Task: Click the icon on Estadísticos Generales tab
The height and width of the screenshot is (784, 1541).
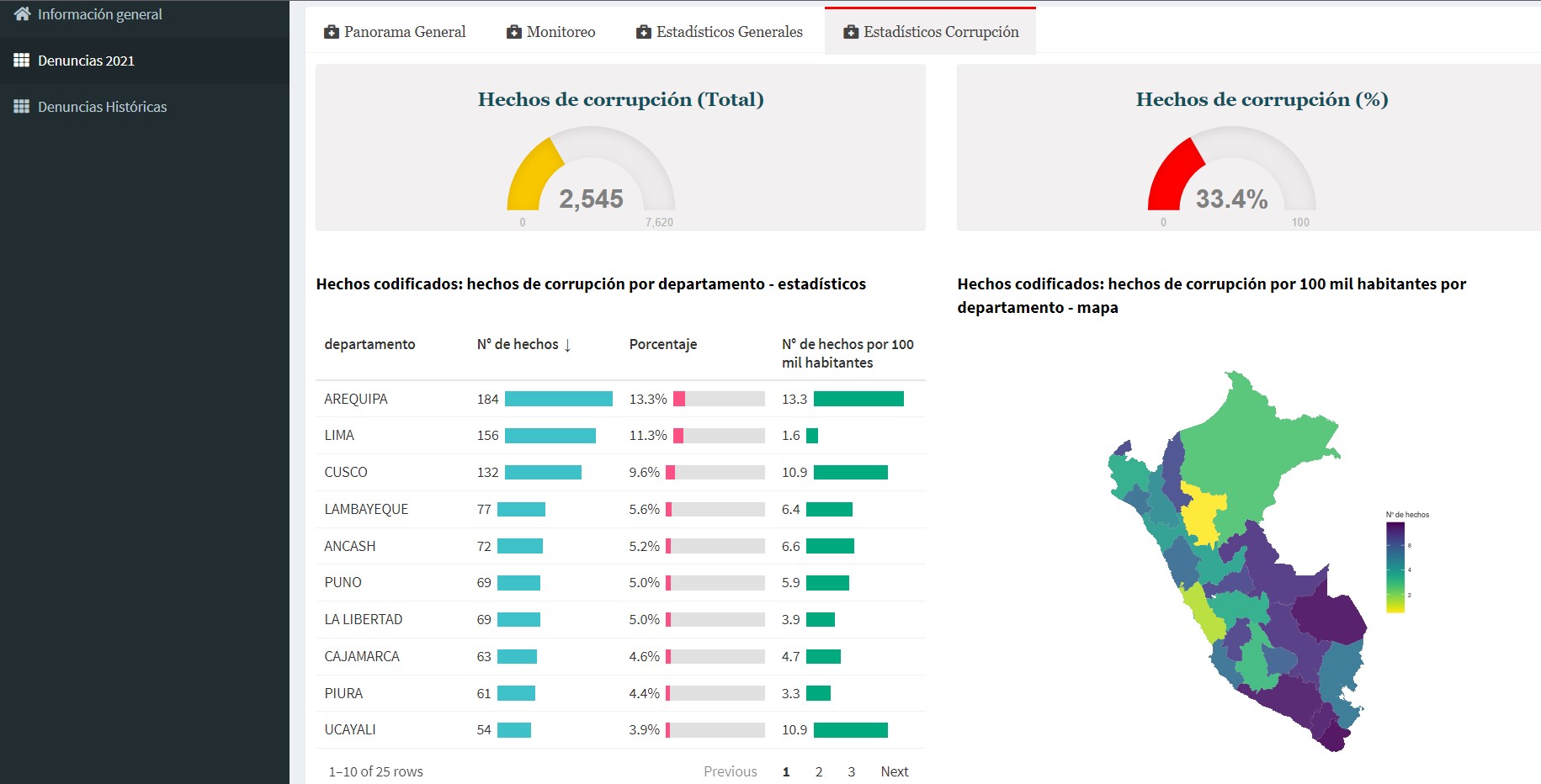Action: pyautogui.click(x=645, y=31)
